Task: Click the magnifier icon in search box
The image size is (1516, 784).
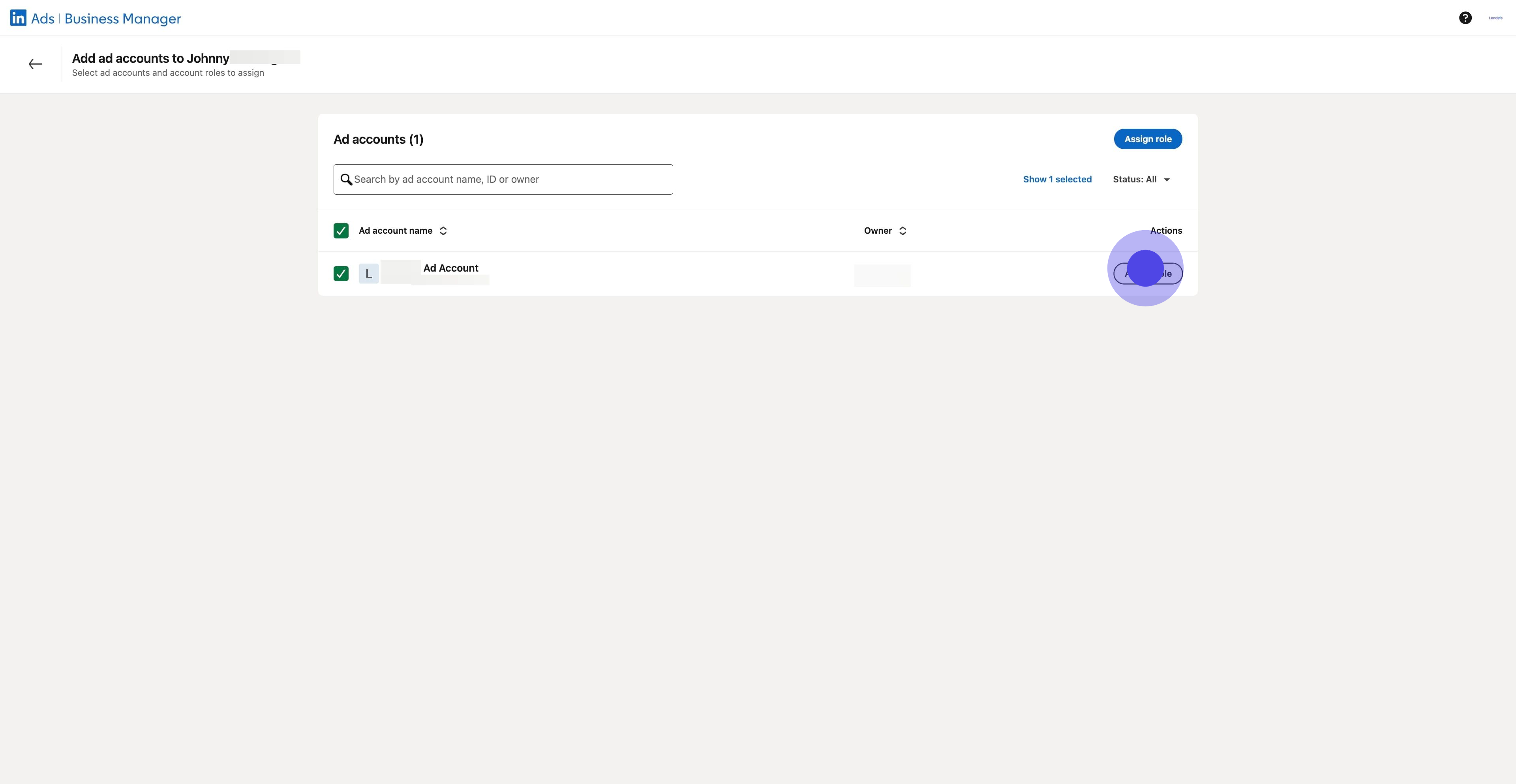Action: tap(346, 180)
